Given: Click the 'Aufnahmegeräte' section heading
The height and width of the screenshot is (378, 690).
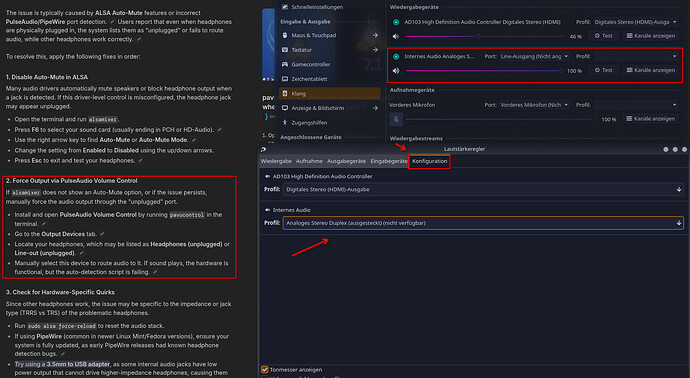Looking at the screenshot, I should [412, 90].
